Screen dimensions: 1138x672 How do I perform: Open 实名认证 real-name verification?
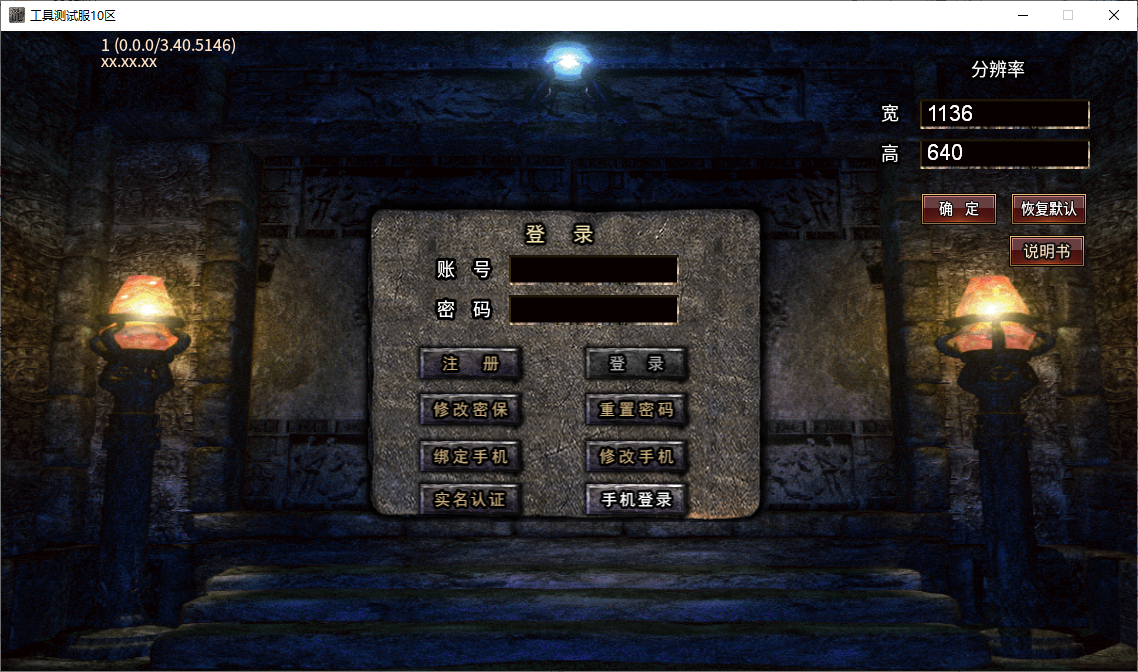click(x=470, y=499)
